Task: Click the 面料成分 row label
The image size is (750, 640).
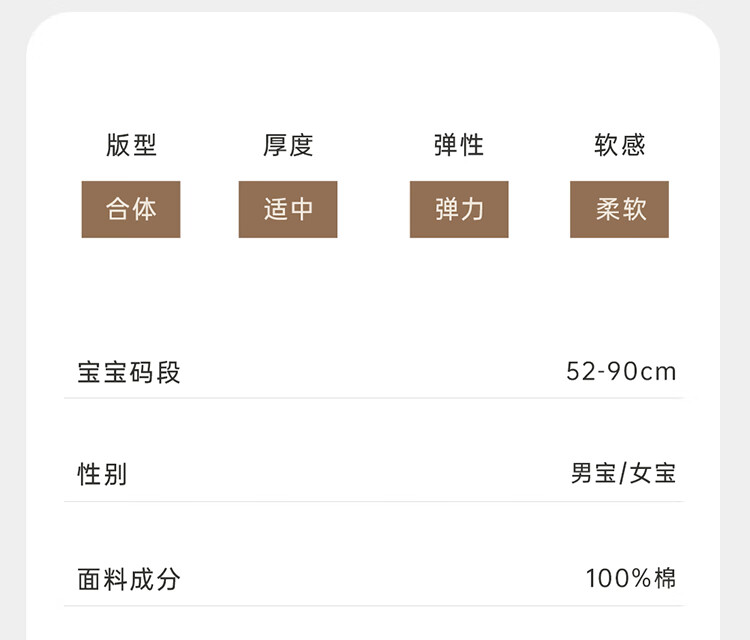Action: point(129,578)
